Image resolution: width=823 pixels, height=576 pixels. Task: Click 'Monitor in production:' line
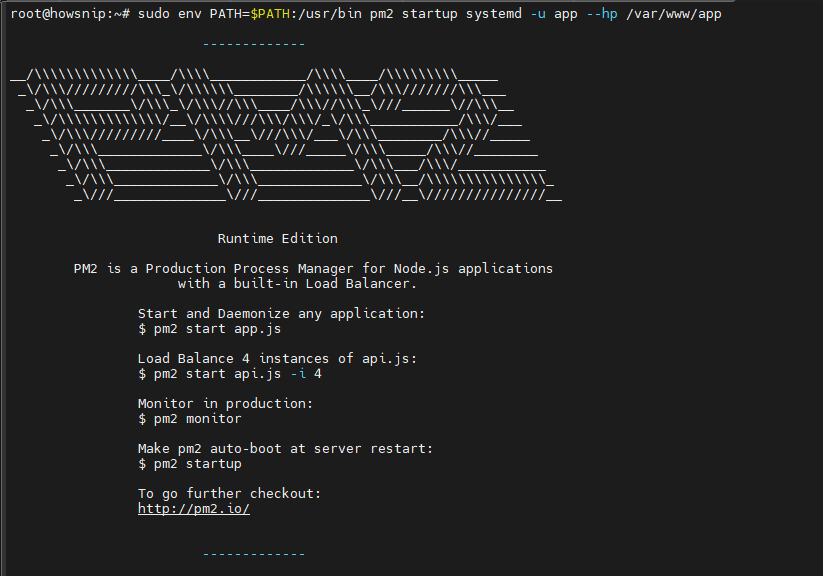(225, 404)
